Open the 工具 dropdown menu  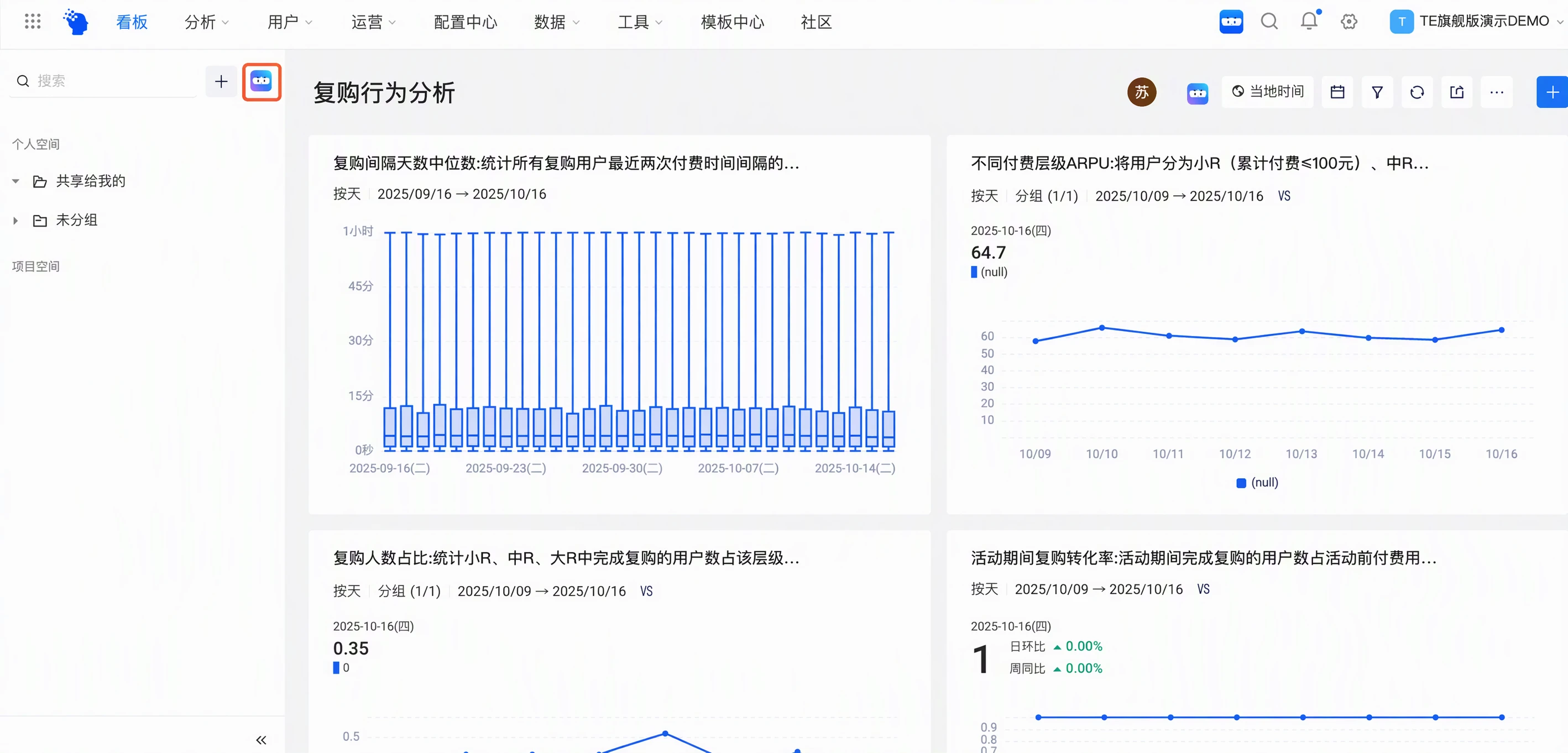point(640,22)
